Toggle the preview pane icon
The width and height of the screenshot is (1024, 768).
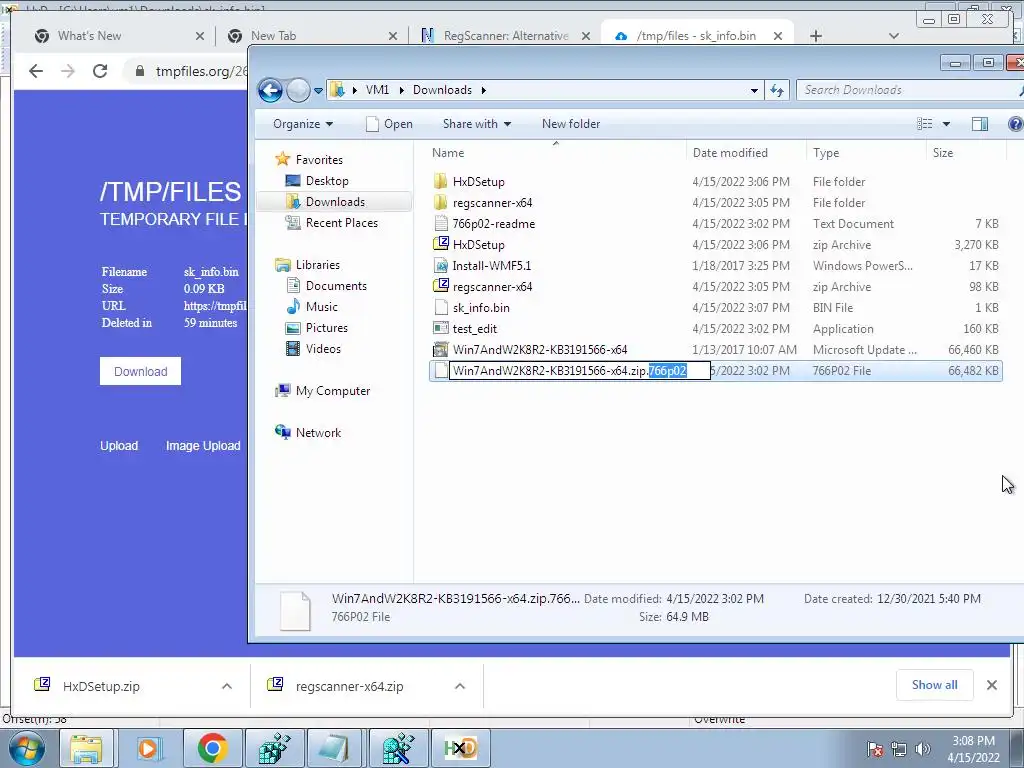pyautogui.click(x=980, y=124)
